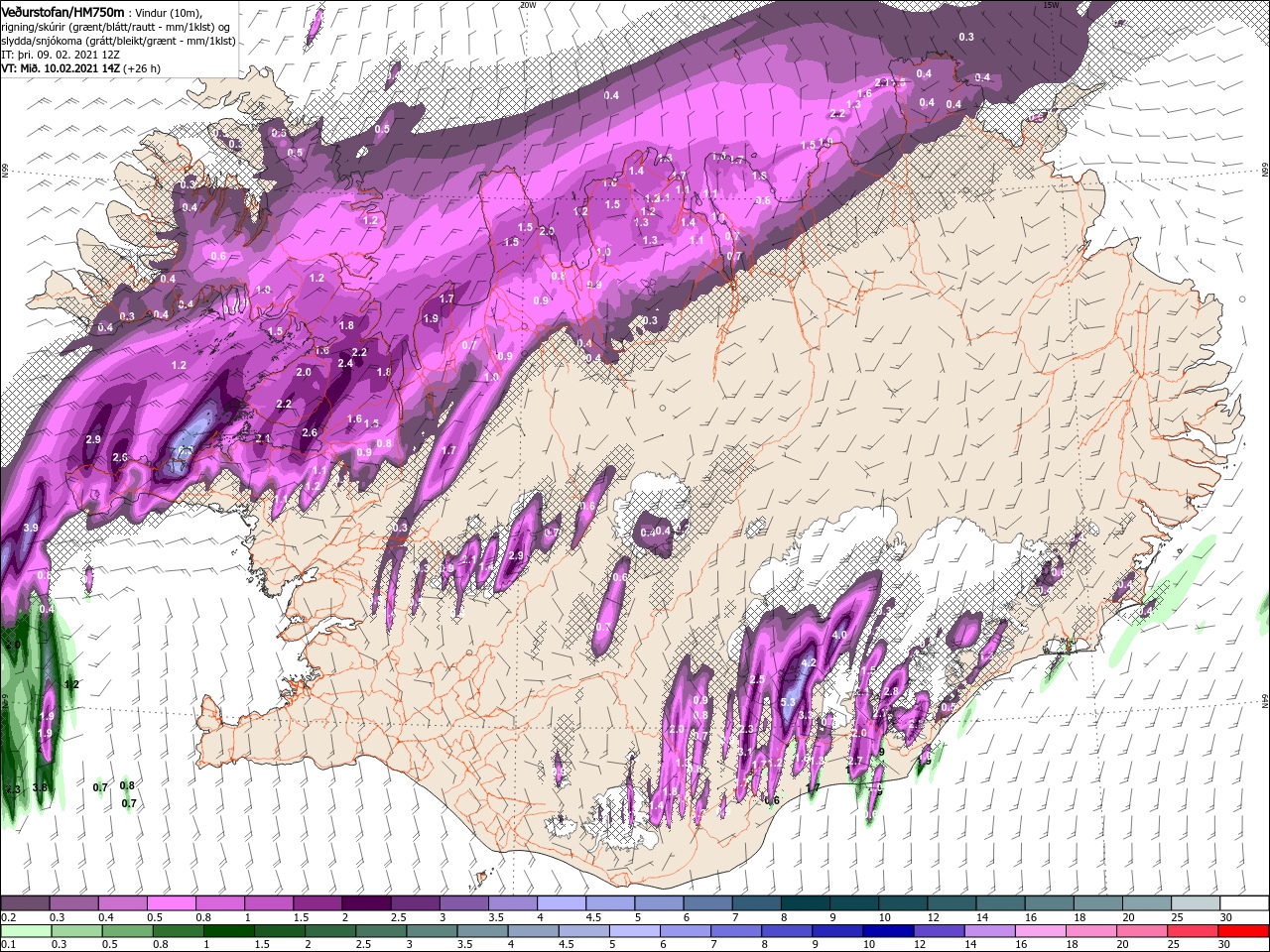Image resolution: width=1270 pixels, height=952 pixels.
Task: Click the '20W' longitude label at the top
Action: pos(528,5)
